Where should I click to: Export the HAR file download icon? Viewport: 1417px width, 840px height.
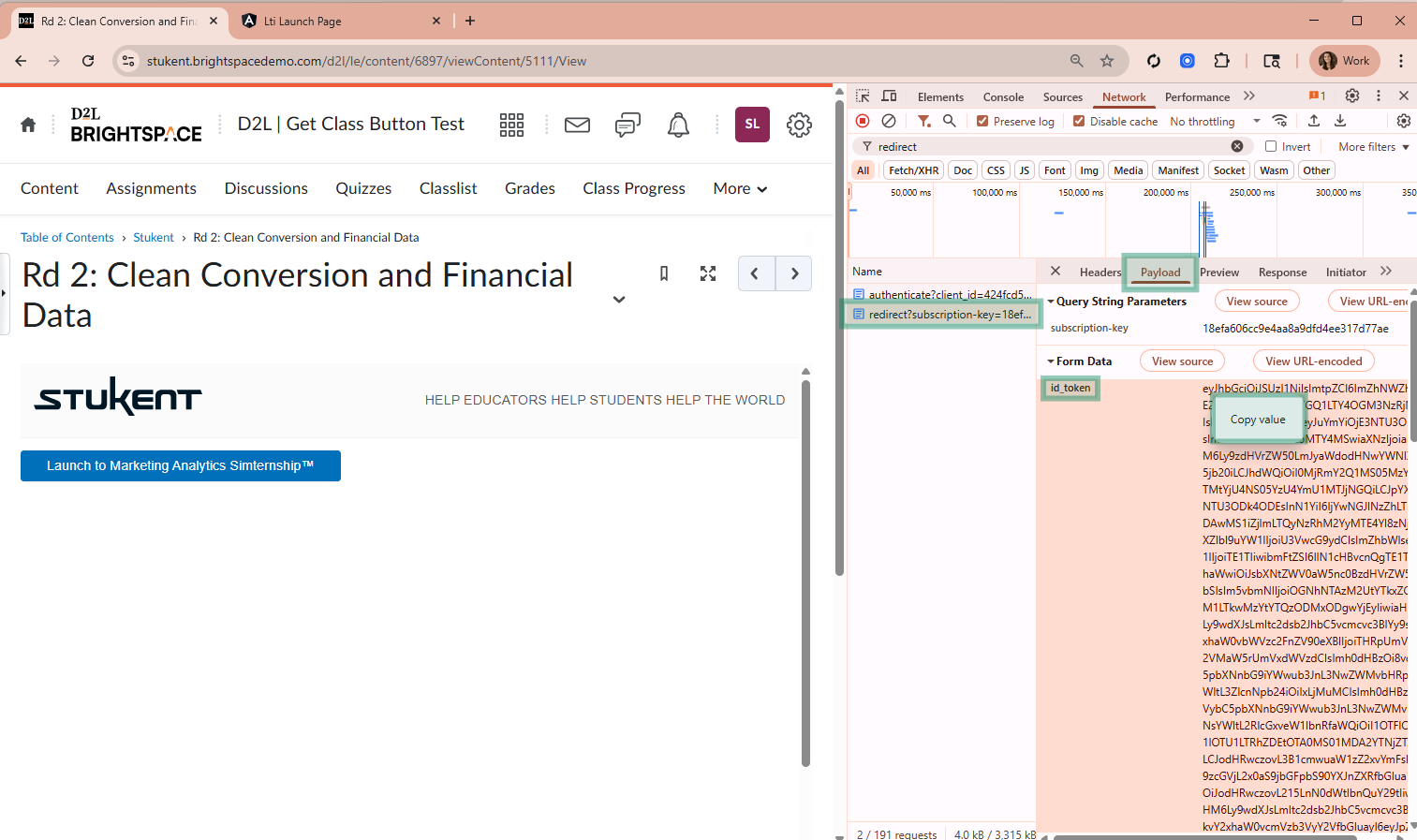coord(1340,121)
